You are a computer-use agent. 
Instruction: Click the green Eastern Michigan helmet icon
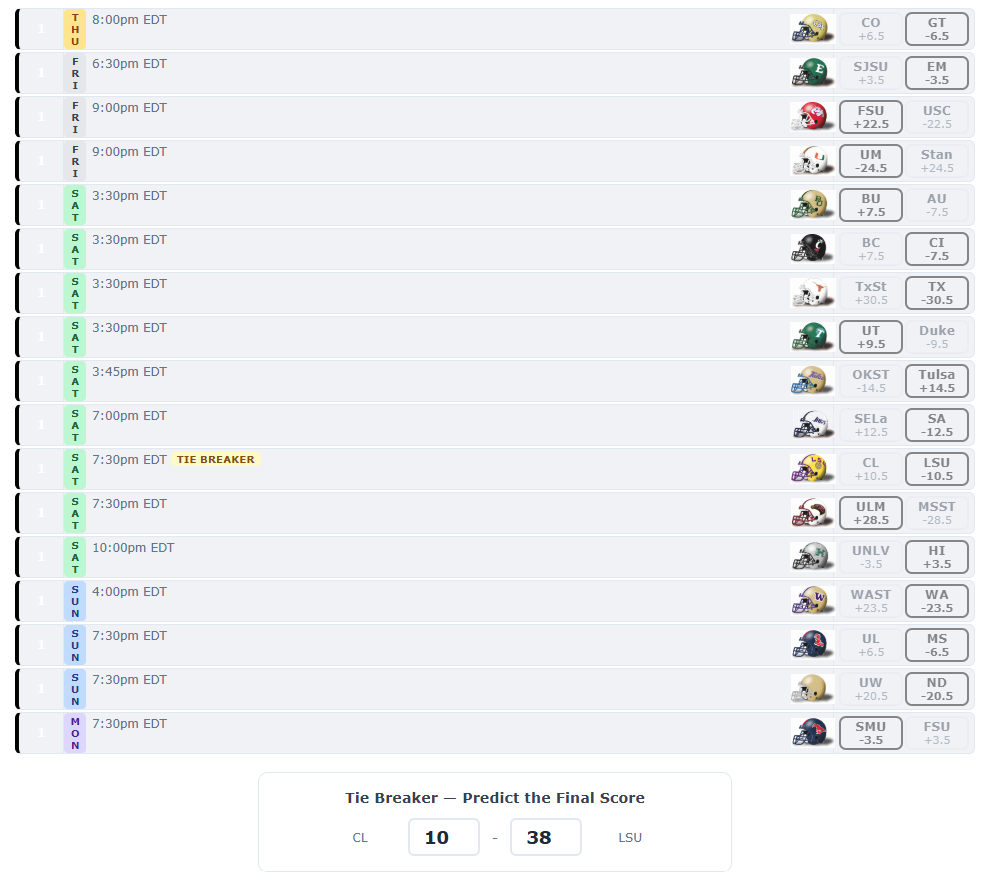[811, 73]
